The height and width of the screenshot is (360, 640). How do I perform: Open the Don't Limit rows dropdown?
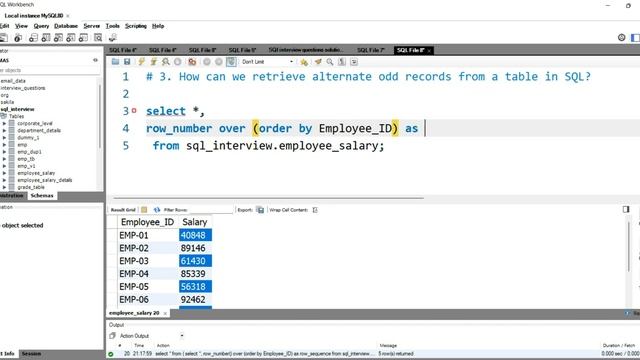[x=267, y=62]
